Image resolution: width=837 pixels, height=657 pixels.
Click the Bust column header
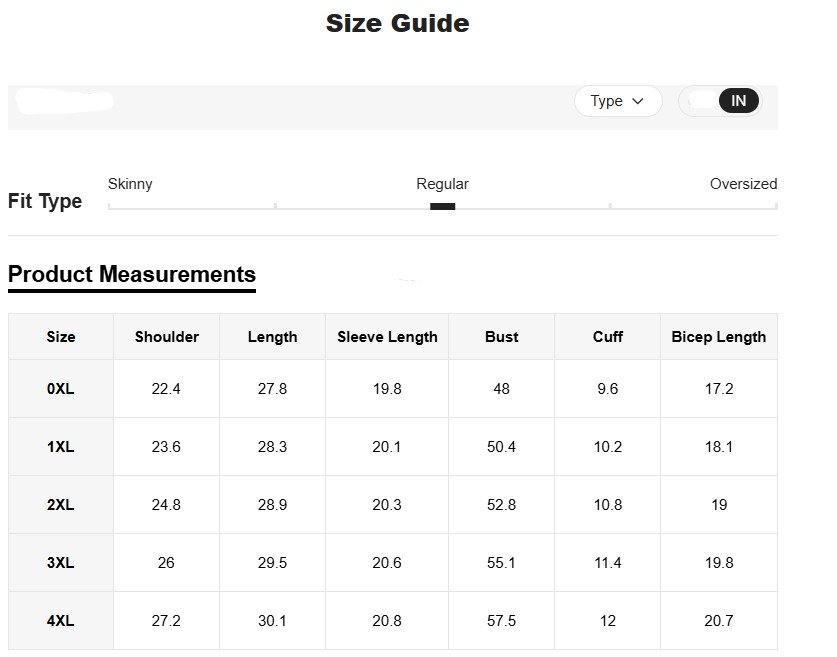point(501,337)
